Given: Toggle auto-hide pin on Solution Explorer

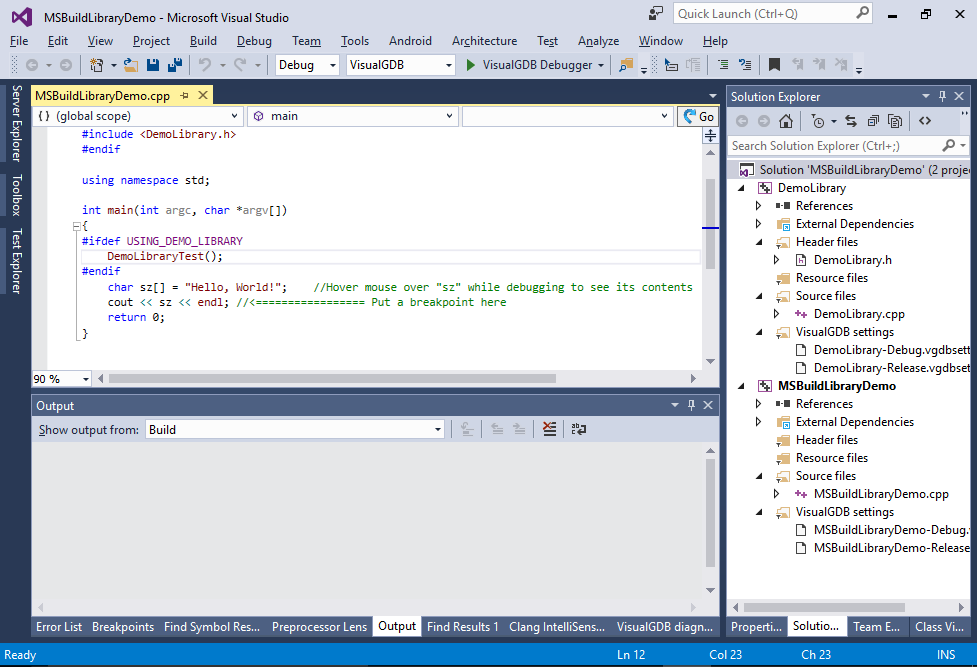Looking at the screenshot, I should point(942,96).
